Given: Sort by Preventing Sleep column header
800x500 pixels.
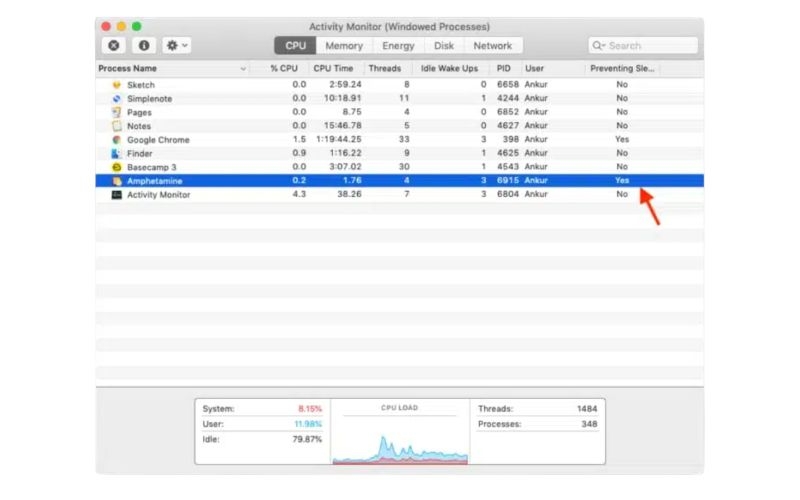Looking at the screenshot, I should (x=622, y=68).
